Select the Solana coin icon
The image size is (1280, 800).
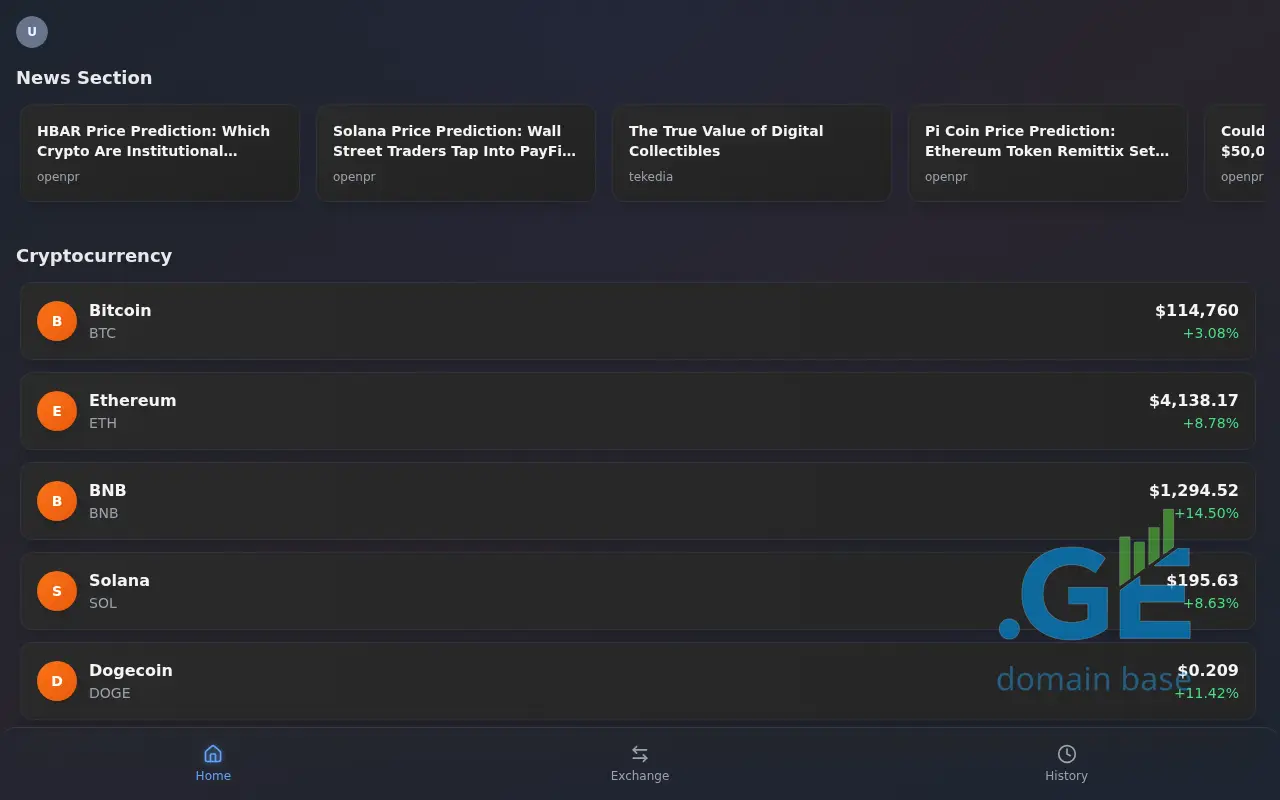pos(57,591)
